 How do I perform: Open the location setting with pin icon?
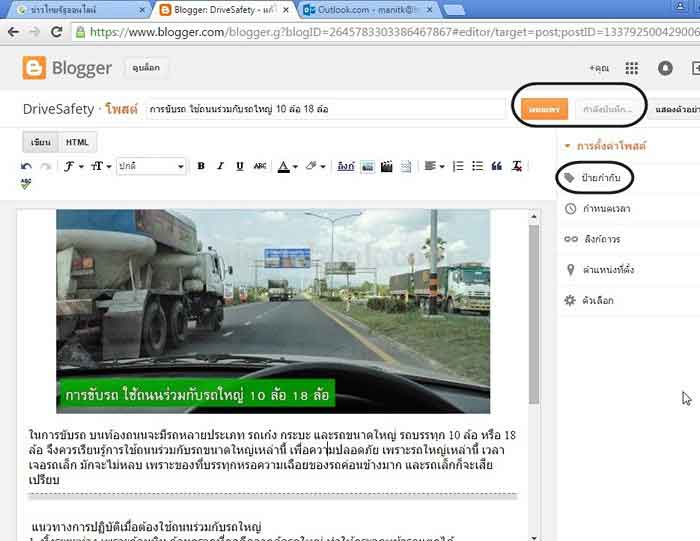(599, 270)
